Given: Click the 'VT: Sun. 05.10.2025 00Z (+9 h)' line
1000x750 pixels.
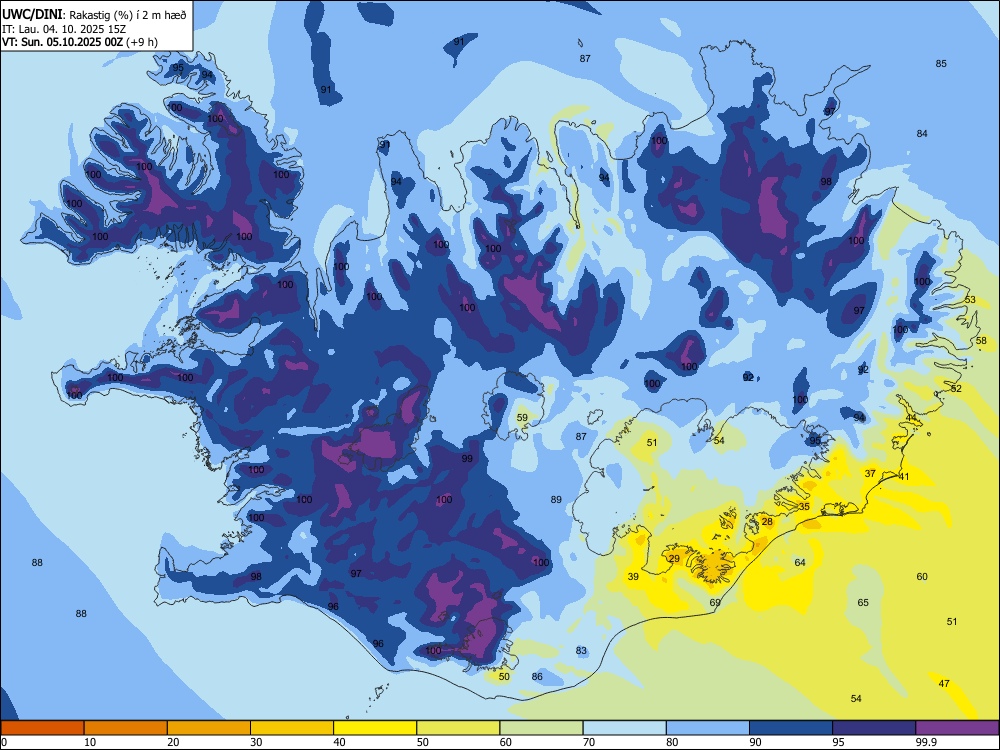Looking at the screenshot, I should point(80,42).
